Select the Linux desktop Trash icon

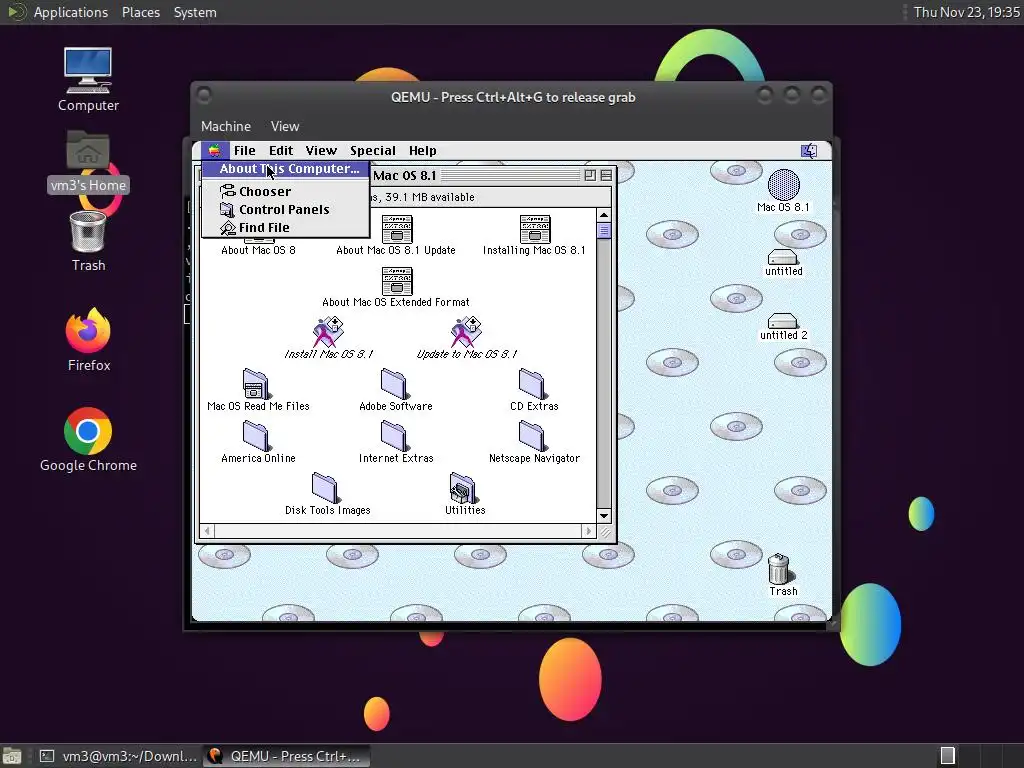88,241
